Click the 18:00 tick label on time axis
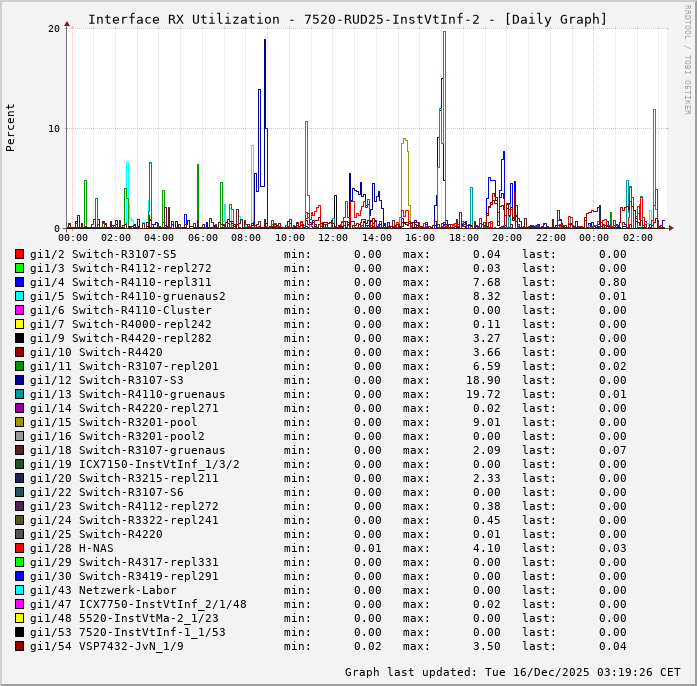The image size is (697, 686). pos(463,238)
